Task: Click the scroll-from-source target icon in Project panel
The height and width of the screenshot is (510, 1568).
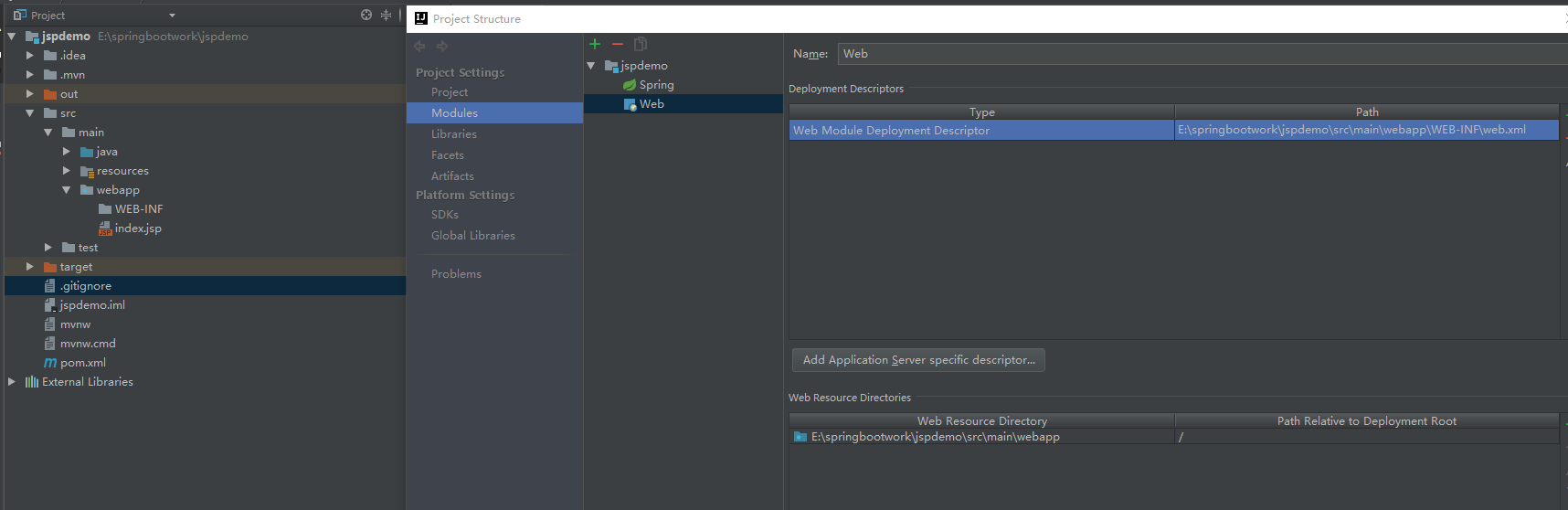Action: (x=366, y=15)
